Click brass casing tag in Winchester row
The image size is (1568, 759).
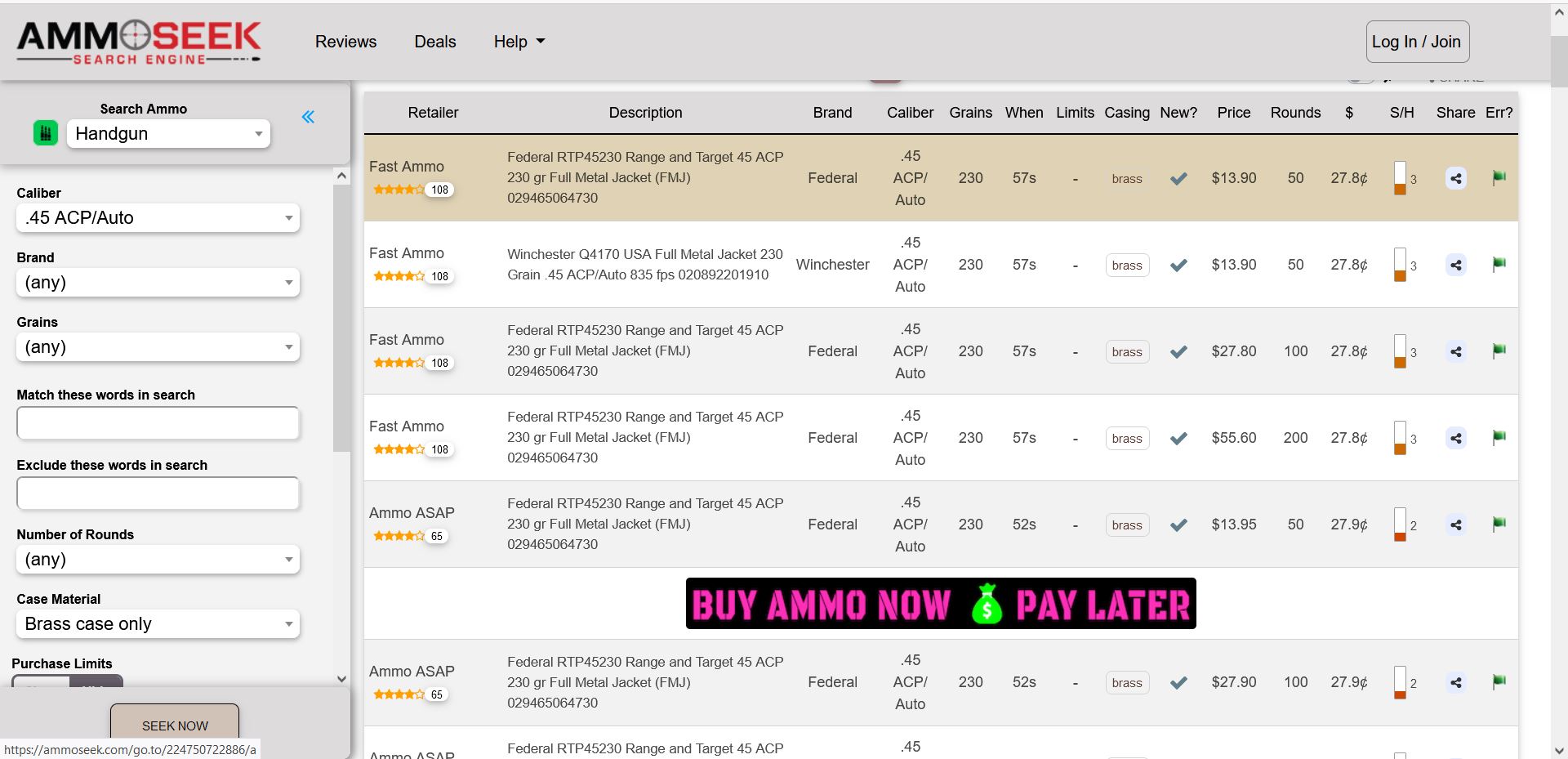1127,266
